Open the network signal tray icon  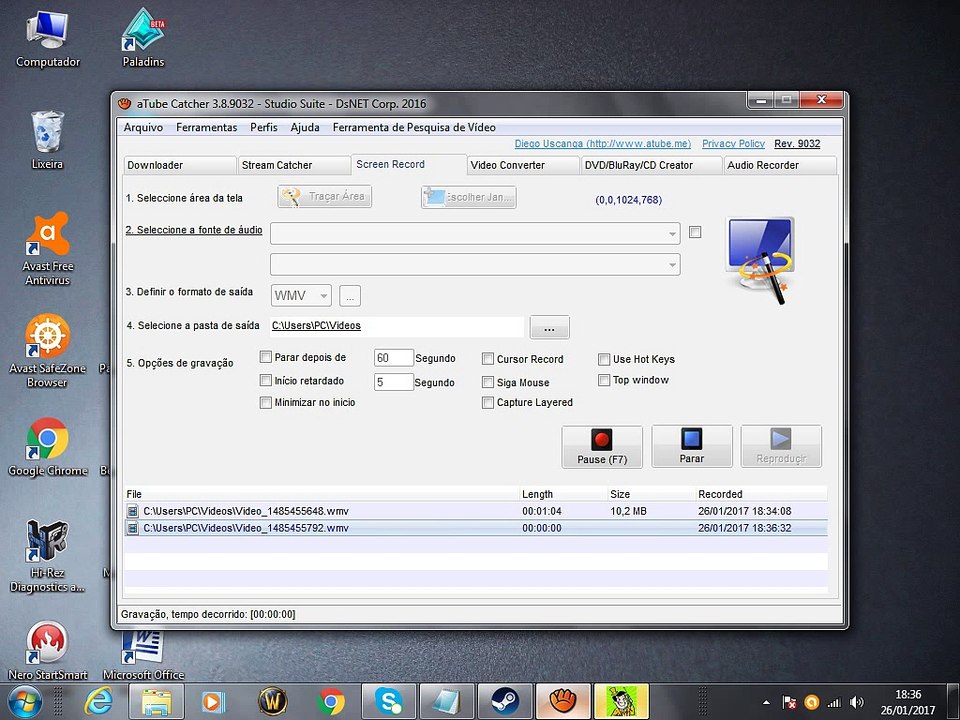[834, 703]
